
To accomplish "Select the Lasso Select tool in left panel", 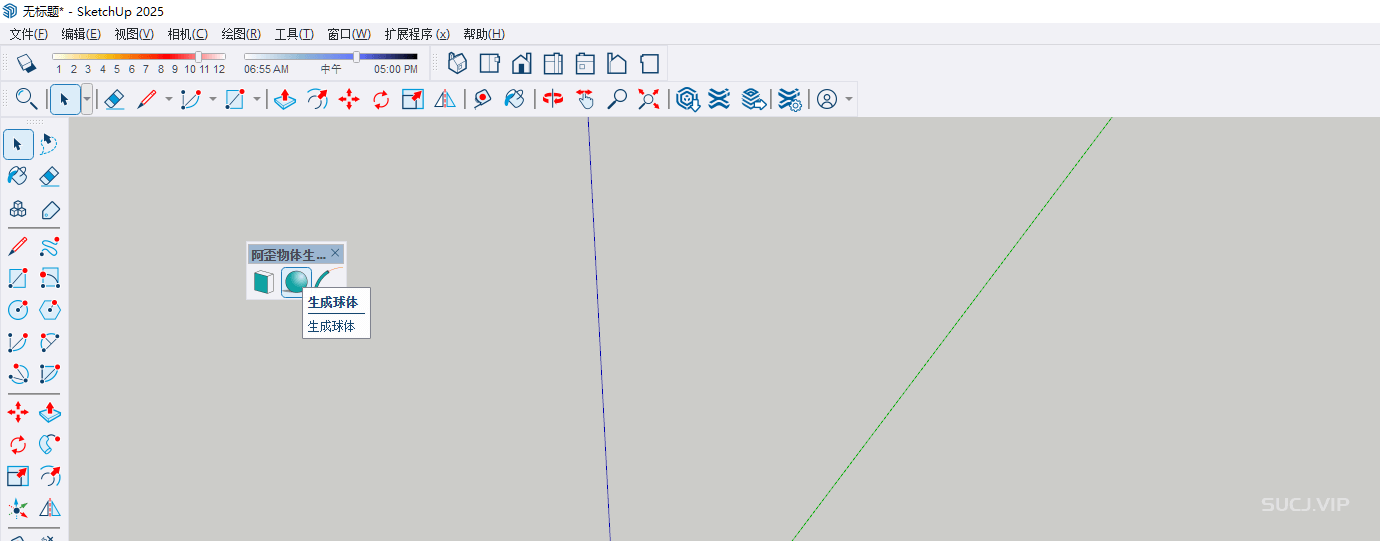I will (x=49, y=144).
